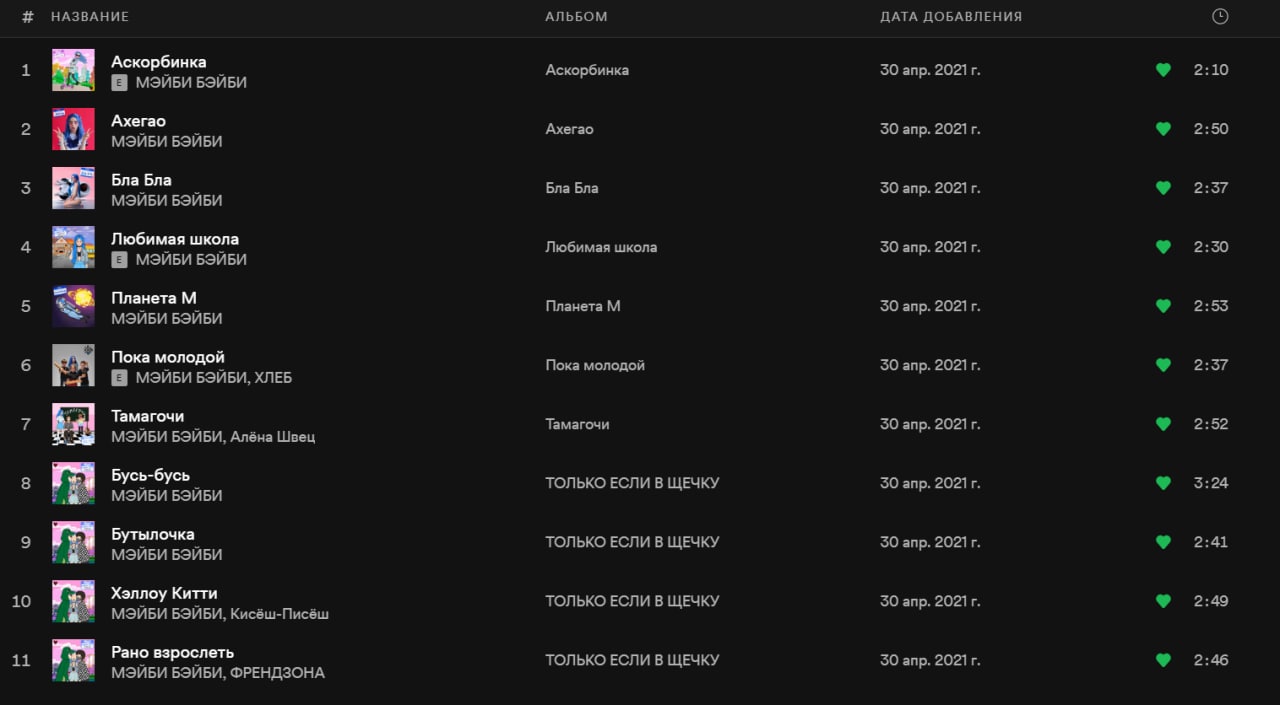Screen dimensions: 1280x705
Task: Sort by the НАЗВАНИЕ column header
Action: click(x=90, y=17)
